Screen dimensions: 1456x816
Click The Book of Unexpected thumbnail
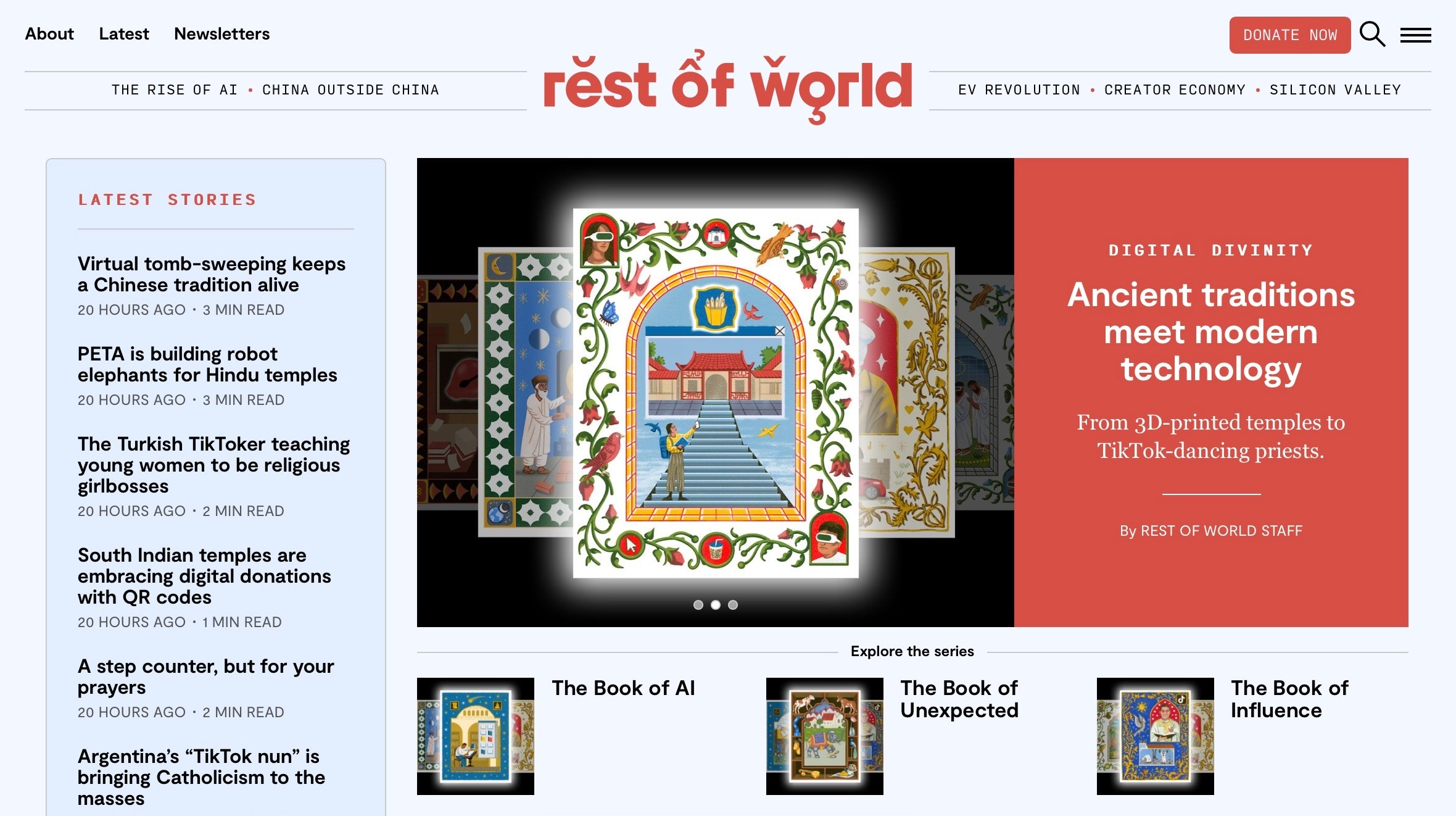[825, 736]
